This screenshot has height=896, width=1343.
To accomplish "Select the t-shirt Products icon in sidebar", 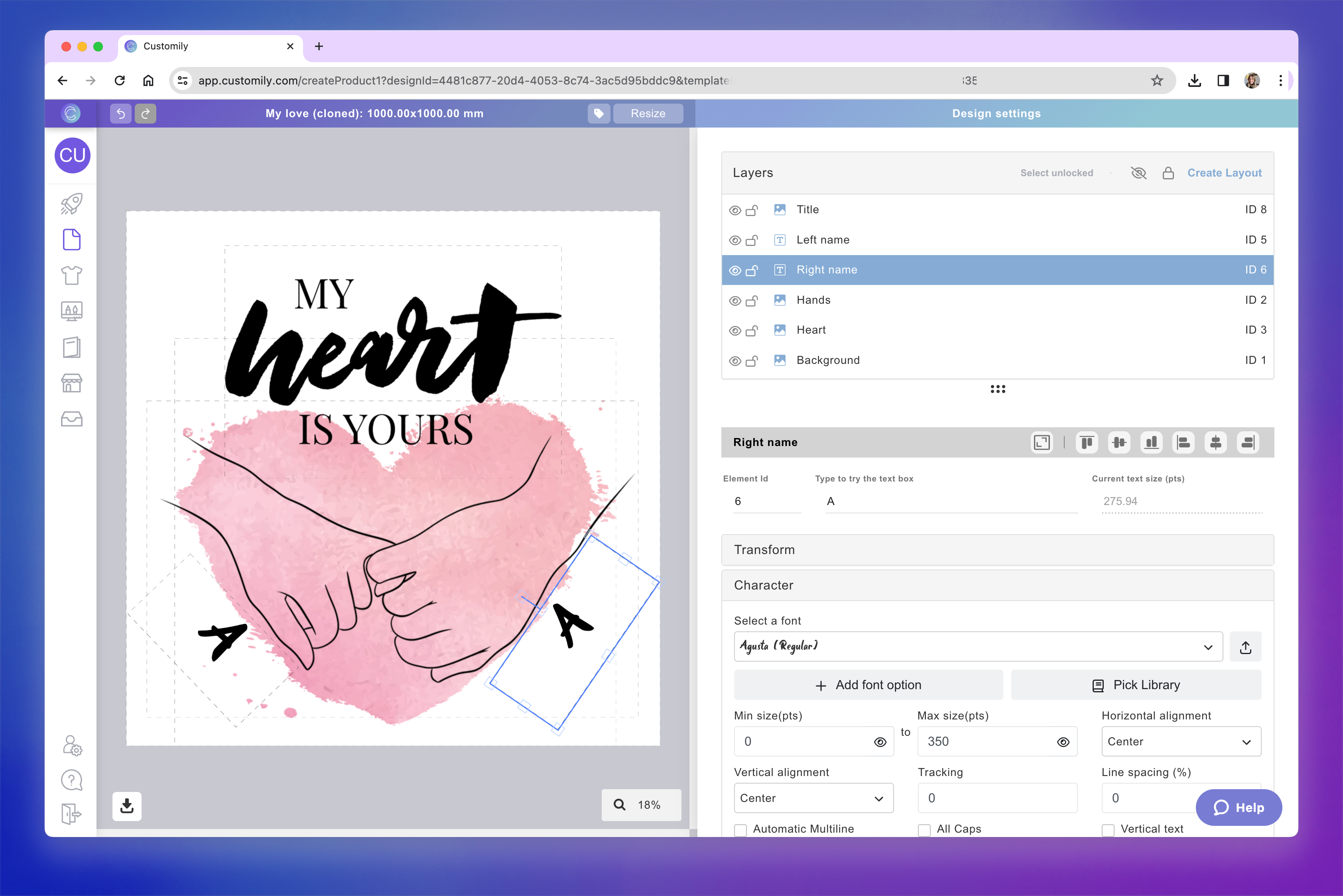I will tap(71, 275).
